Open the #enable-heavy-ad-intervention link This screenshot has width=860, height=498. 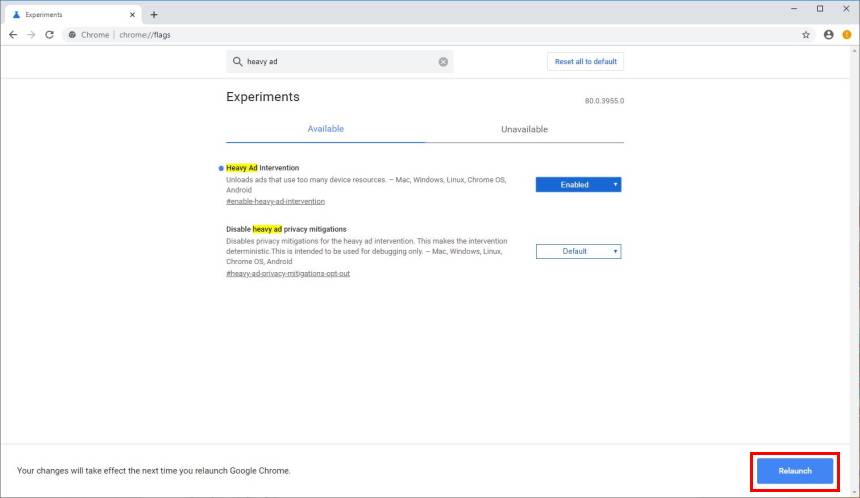pos(275,201)
